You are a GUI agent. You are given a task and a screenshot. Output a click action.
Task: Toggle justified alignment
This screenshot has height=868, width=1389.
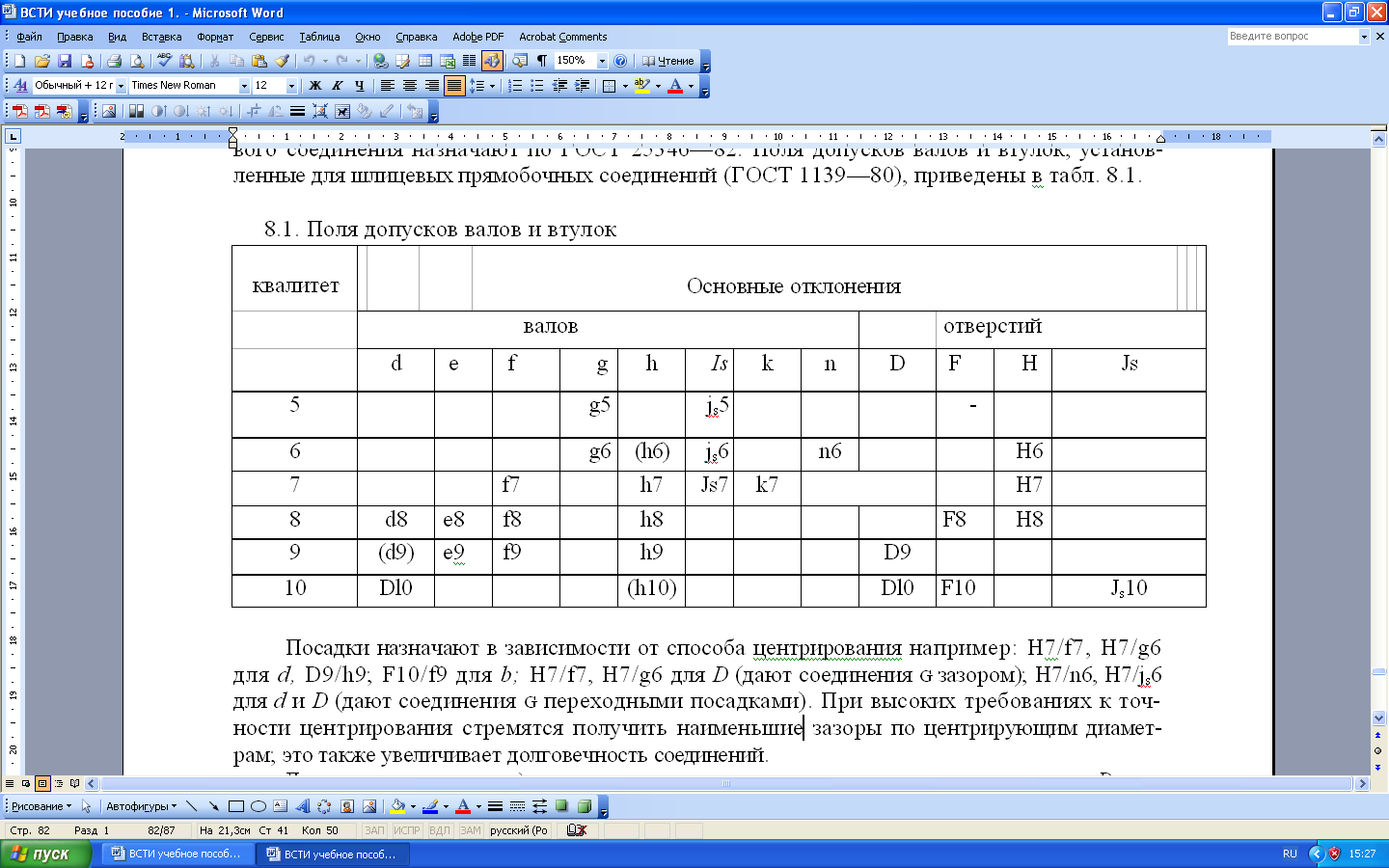[x=453, y=86]
